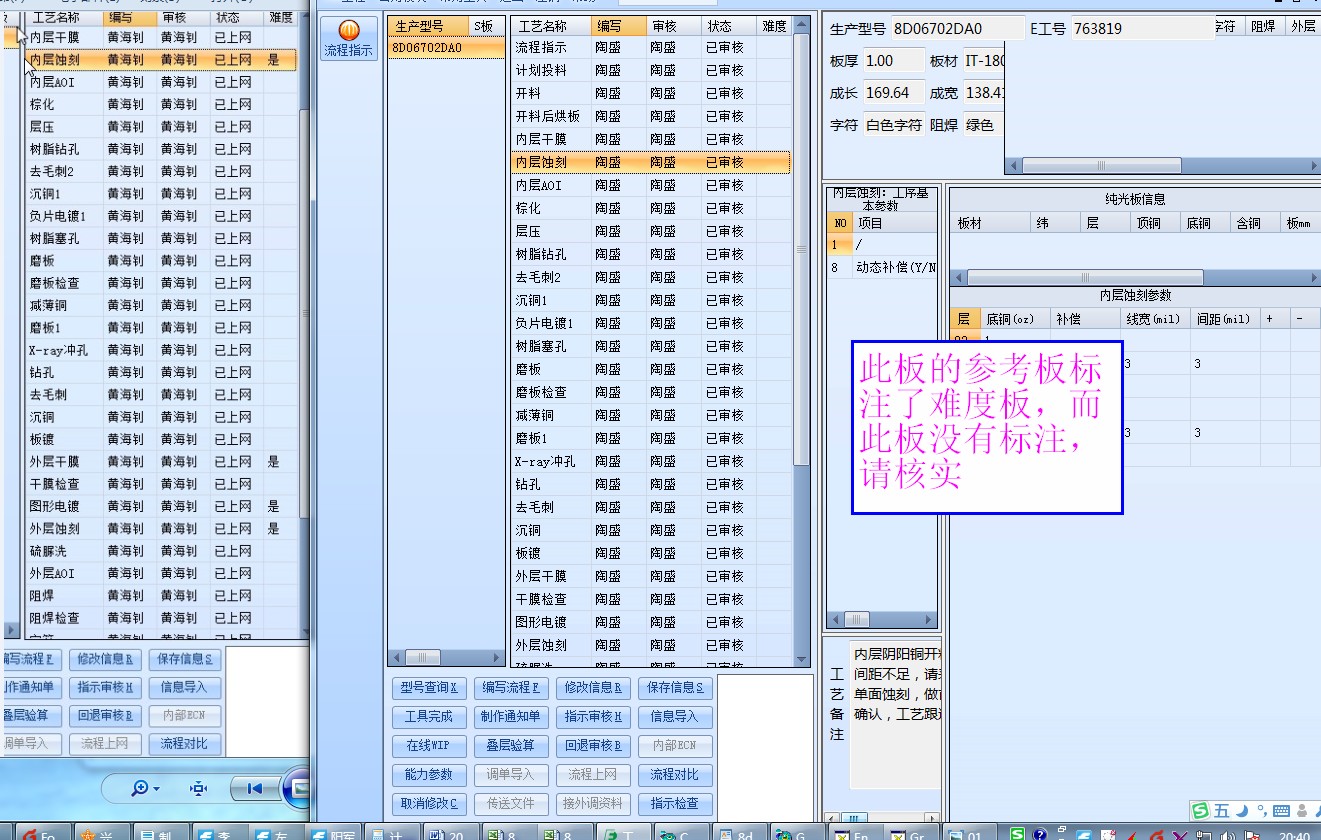This screenshot has width=1321, height=840.
Task: Click the 流程指示 icon button
Action: (349, 39)
